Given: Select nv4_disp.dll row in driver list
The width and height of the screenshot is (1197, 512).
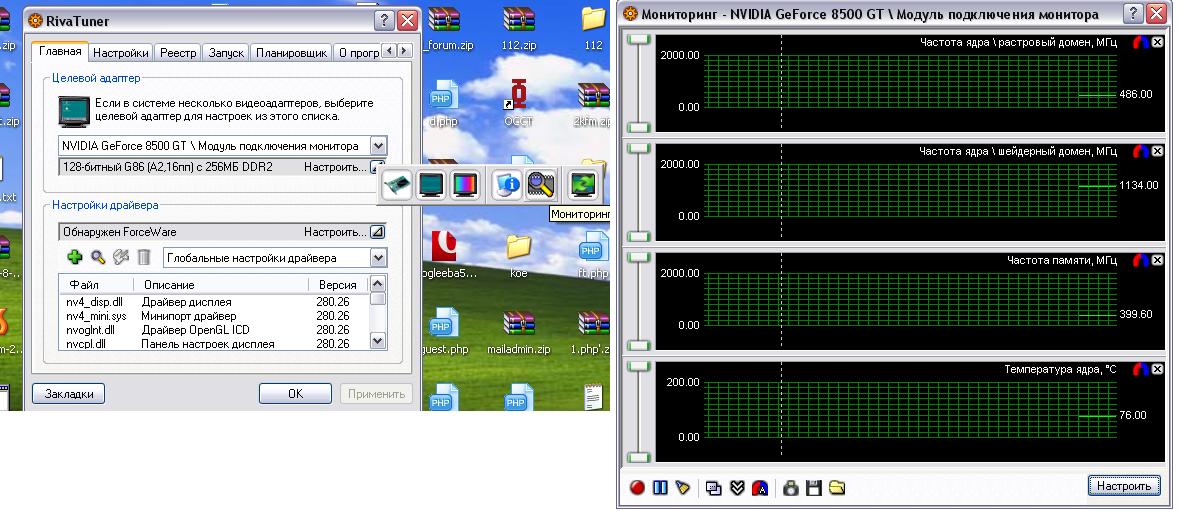Looking at the screenshot, I should (214, 302).
